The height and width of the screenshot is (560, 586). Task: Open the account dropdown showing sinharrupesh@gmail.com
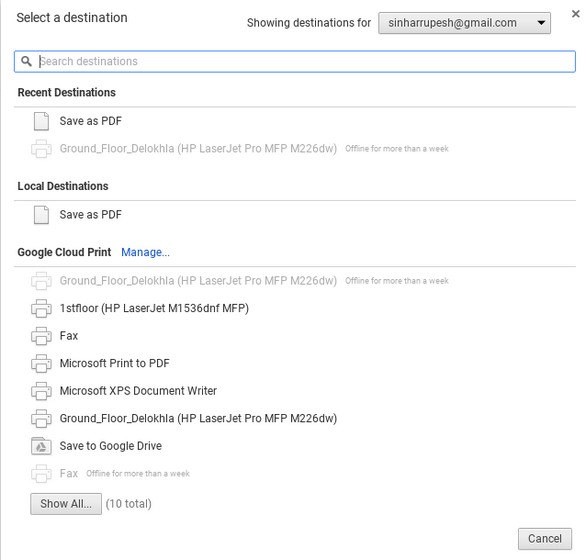[464, 23]
